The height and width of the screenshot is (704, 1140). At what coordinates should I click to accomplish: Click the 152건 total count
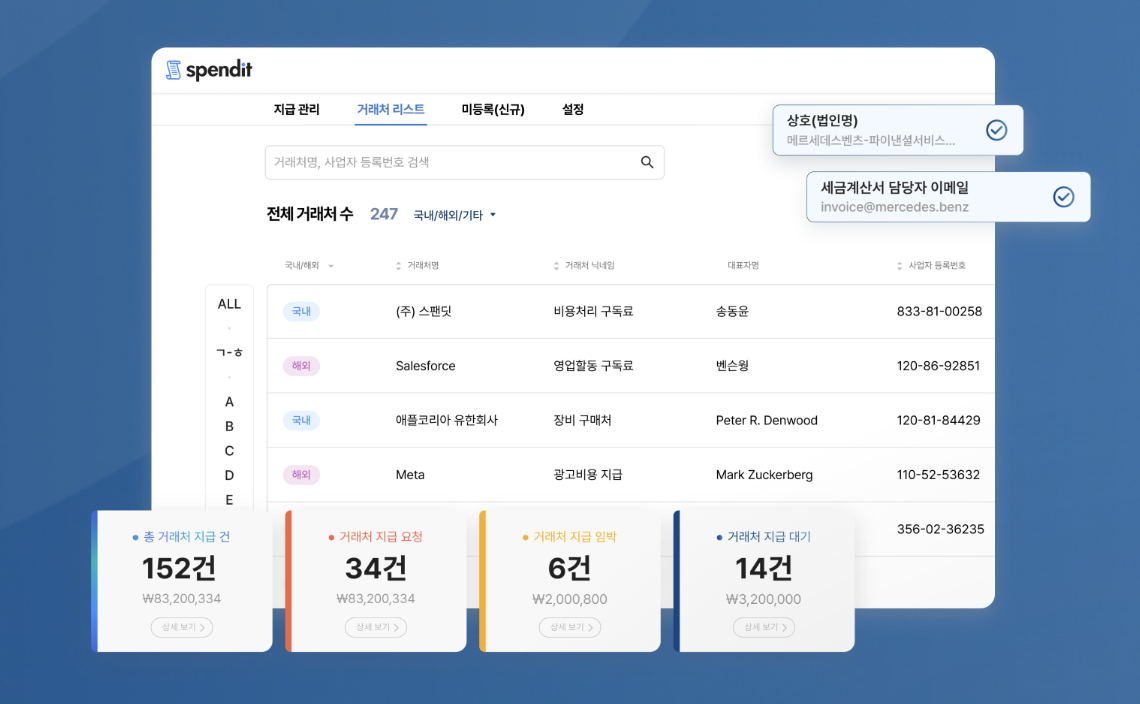click(179, 569)
